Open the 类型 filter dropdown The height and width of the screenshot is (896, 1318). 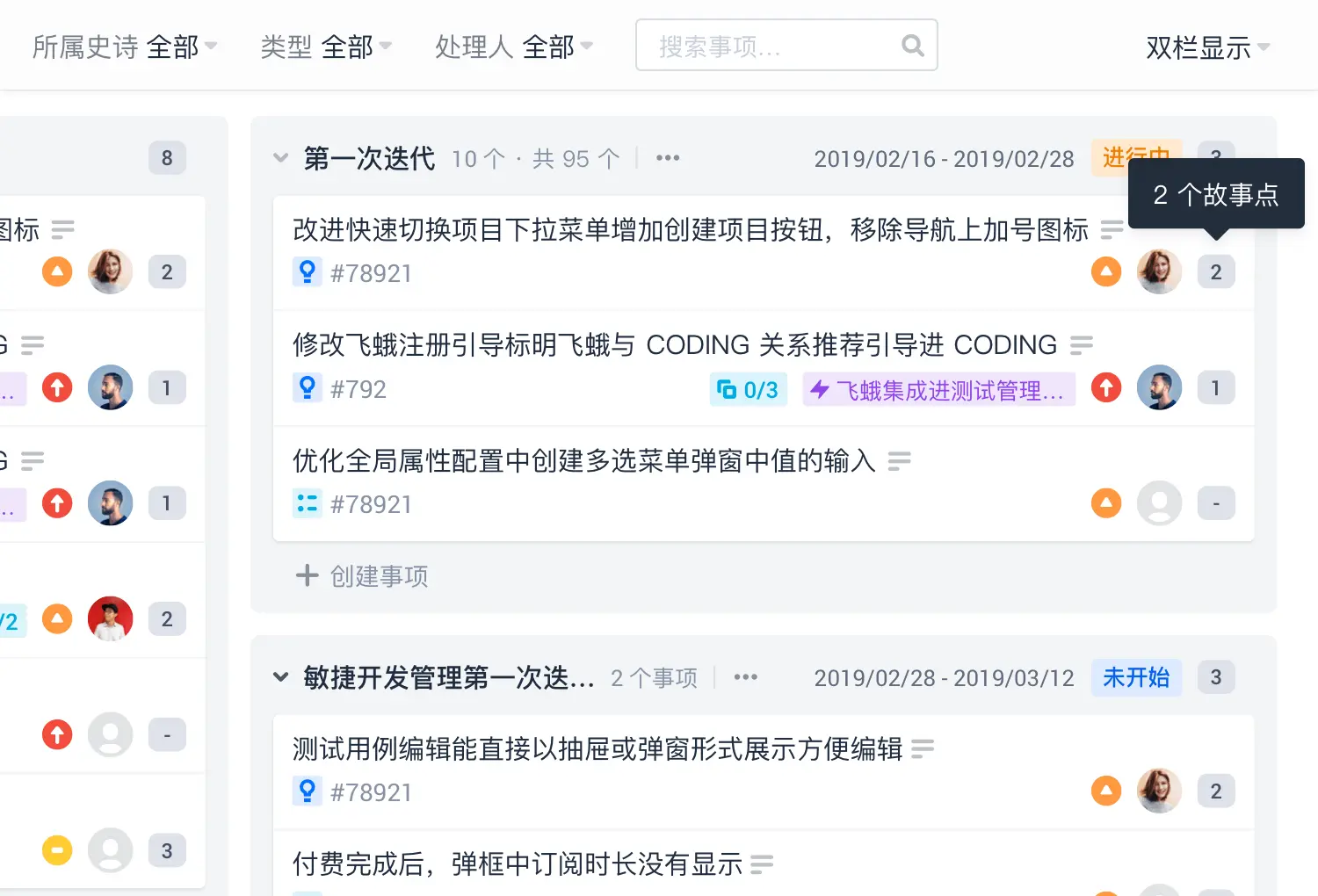point(326,47)
